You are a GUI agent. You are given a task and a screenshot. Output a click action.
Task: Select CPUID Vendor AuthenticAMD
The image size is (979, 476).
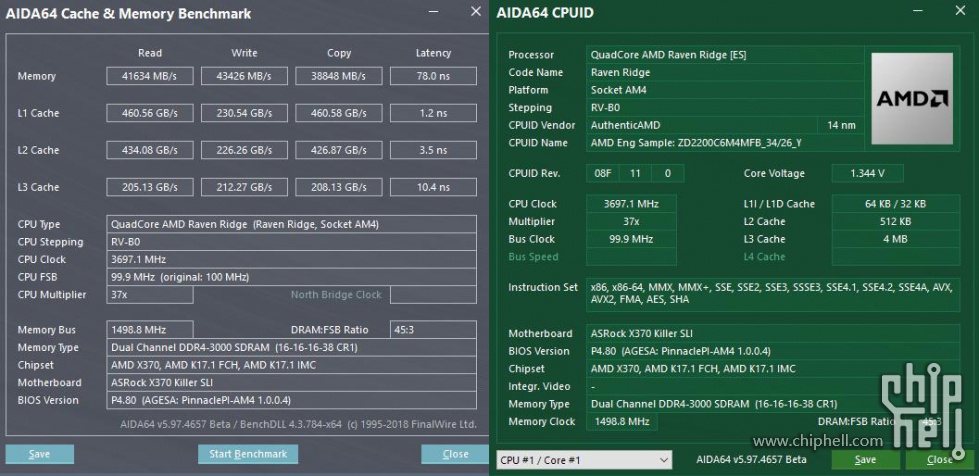coord(702,125)
